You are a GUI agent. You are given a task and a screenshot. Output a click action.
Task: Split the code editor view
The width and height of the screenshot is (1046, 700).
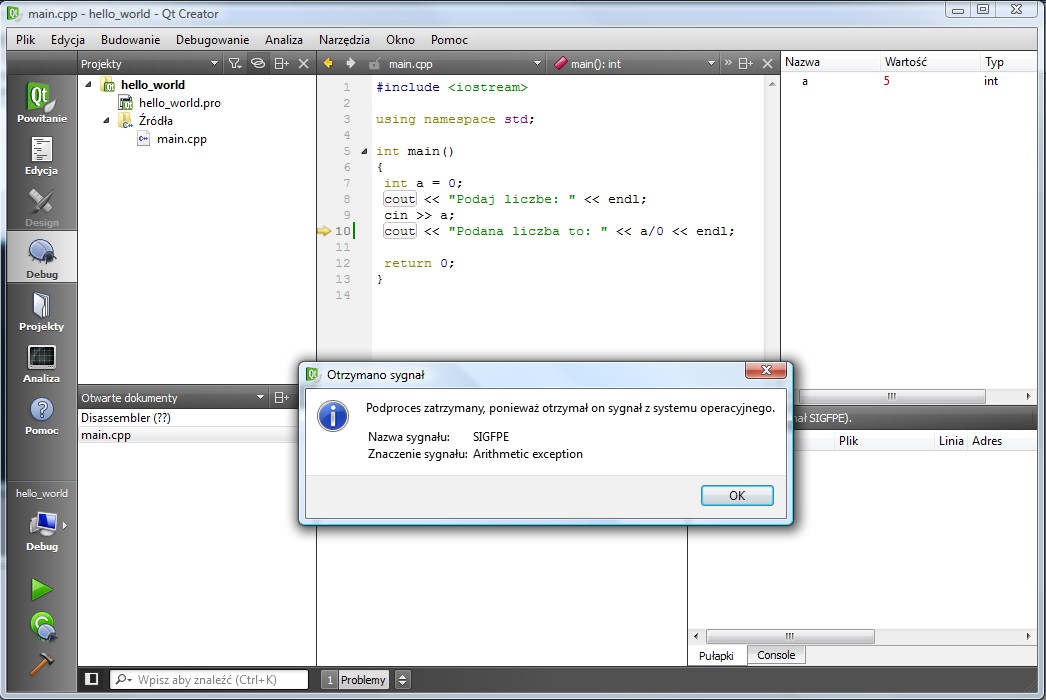(746, 63)
